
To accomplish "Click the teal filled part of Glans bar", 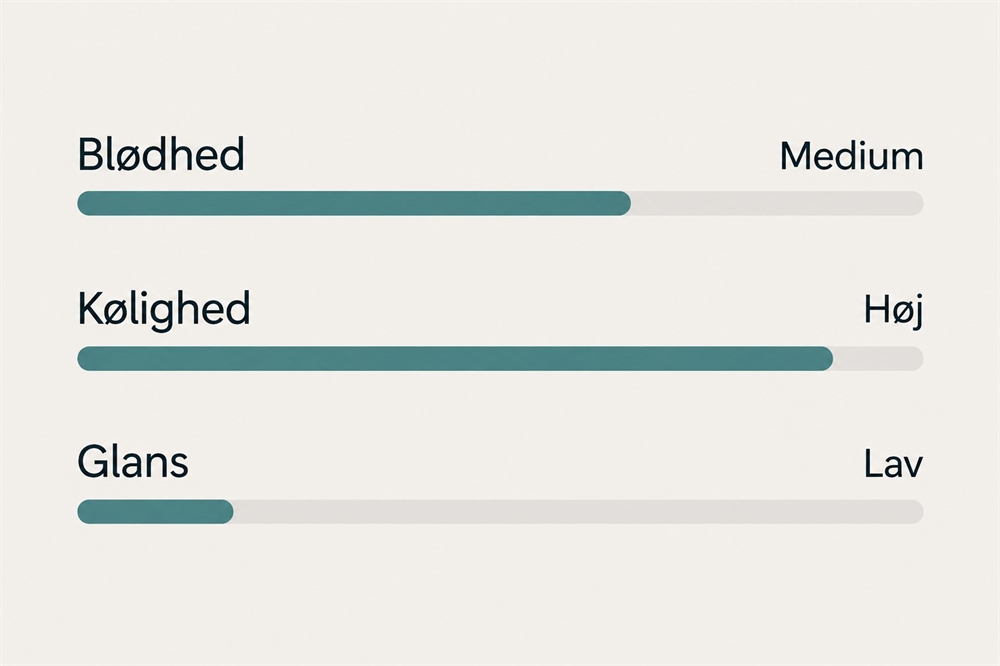I will (155, 512).
